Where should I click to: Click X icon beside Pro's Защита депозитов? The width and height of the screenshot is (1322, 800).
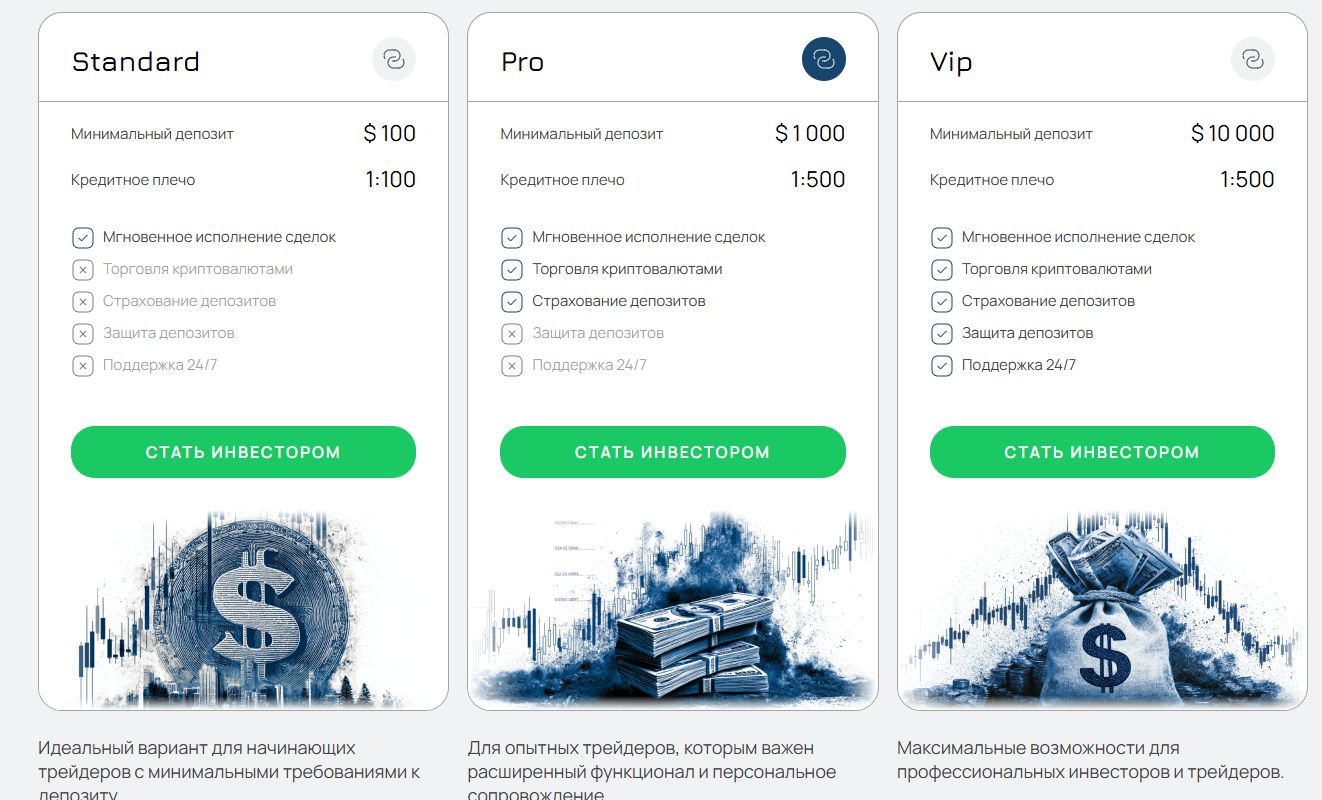(512, 334)
